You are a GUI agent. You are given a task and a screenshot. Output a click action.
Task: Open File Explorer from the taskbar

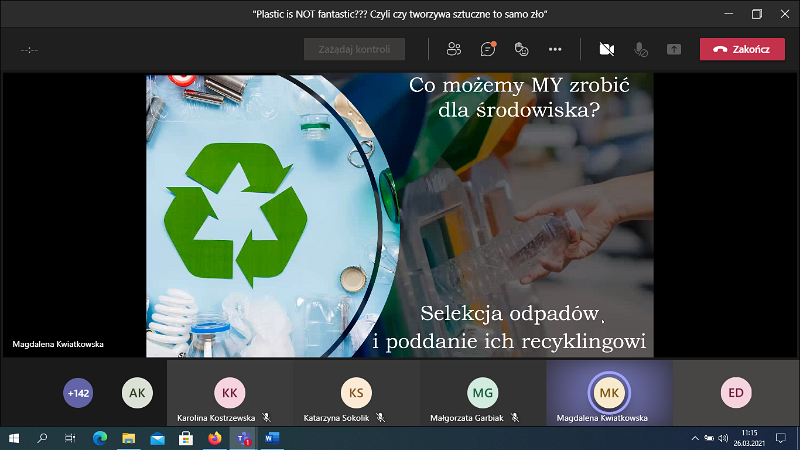pyautogui.click(x=129, y=438)
